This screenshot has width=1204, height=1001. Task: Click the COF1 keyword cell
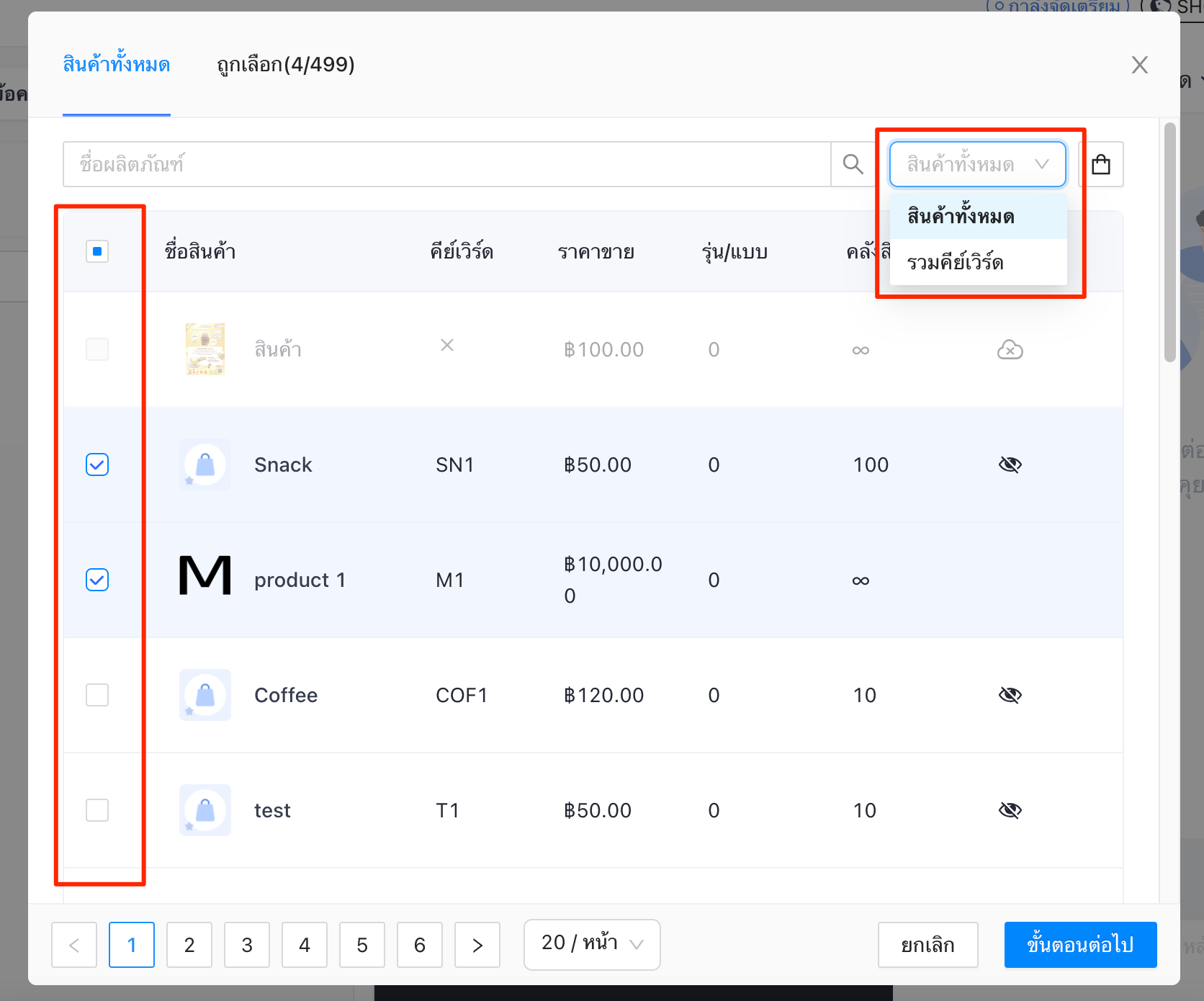(x=462, y=695)
